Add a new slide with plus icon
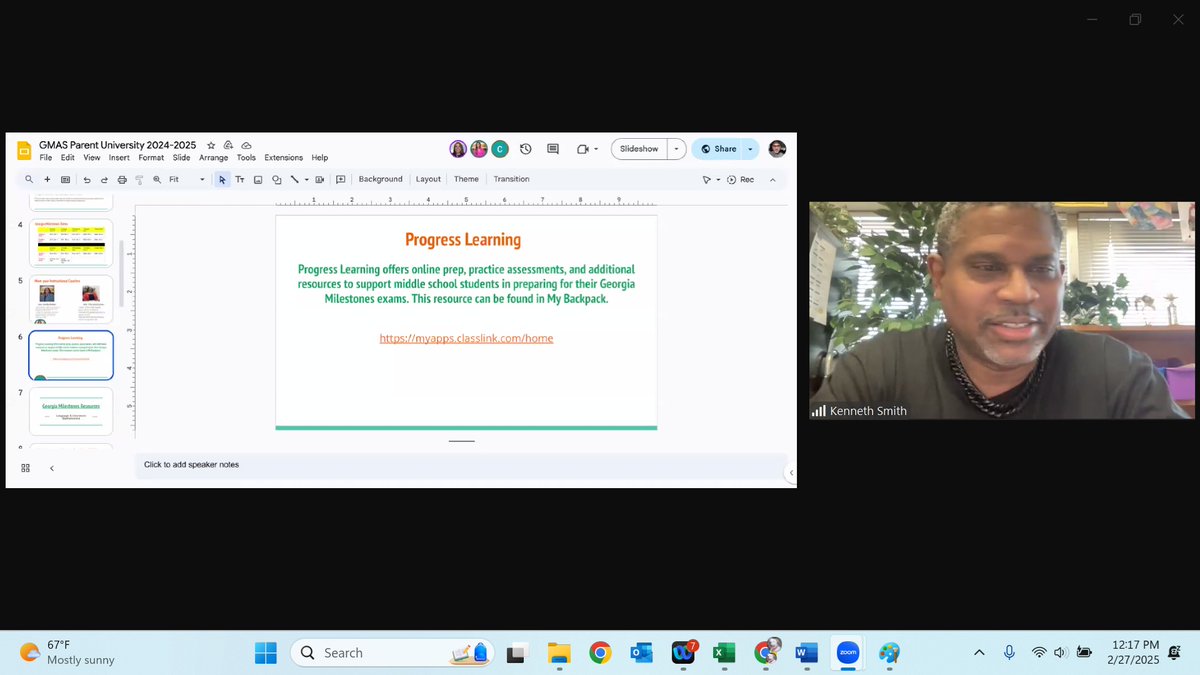 (x=46, y=179)
